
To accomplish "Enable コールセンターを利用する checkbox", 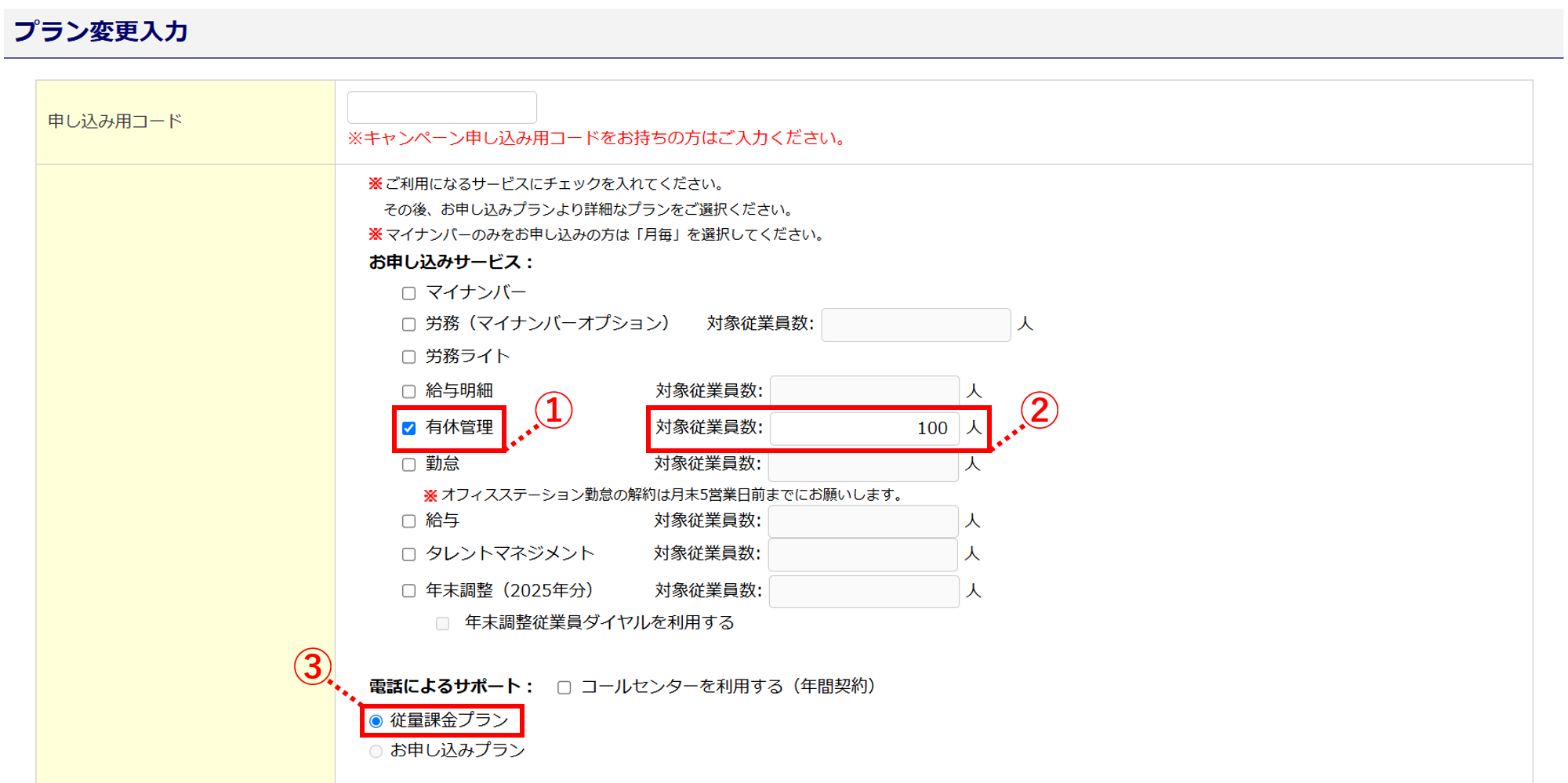I will (564, 688).
